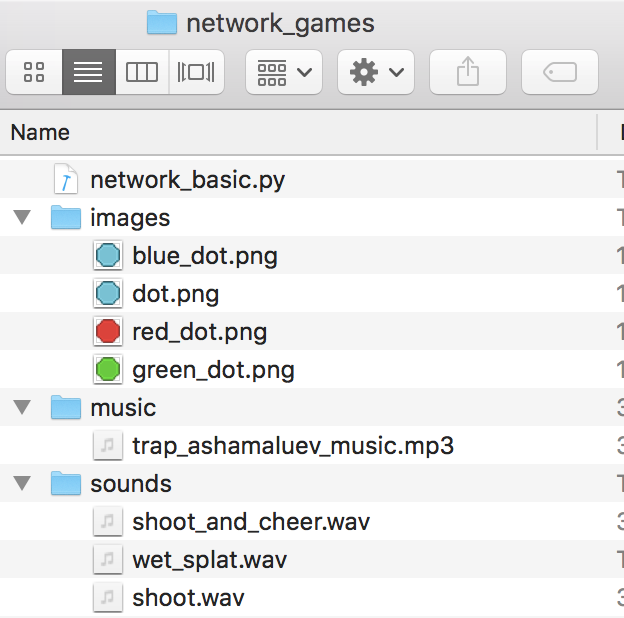
Task: Click the network_games folder title icon
Action: pyautogui.click(x=162, y=22)
